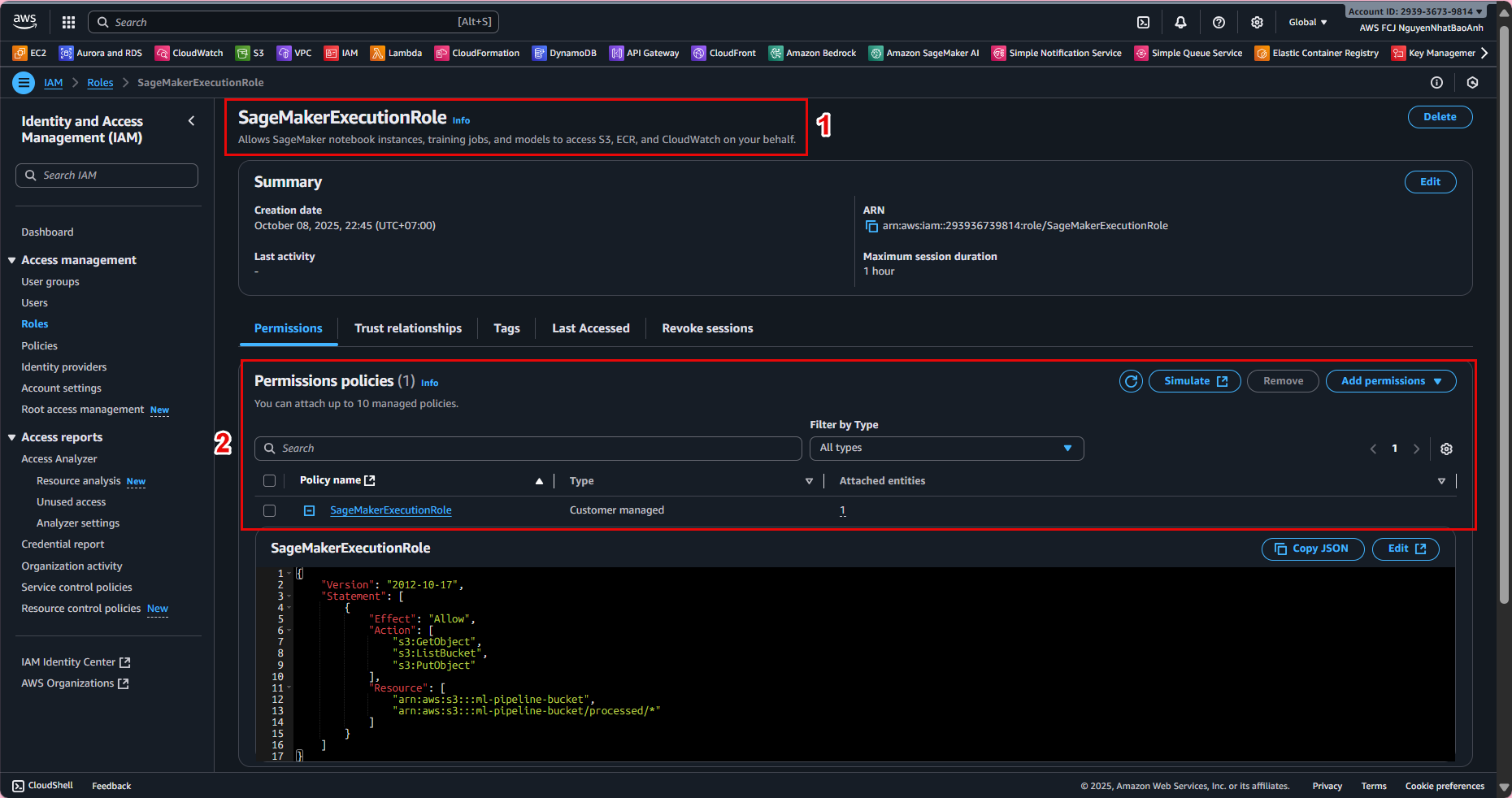This screenshot has height=798, width=1512.
Task: Open the policy Simulate tool
Action: [x=1194, y=381]
